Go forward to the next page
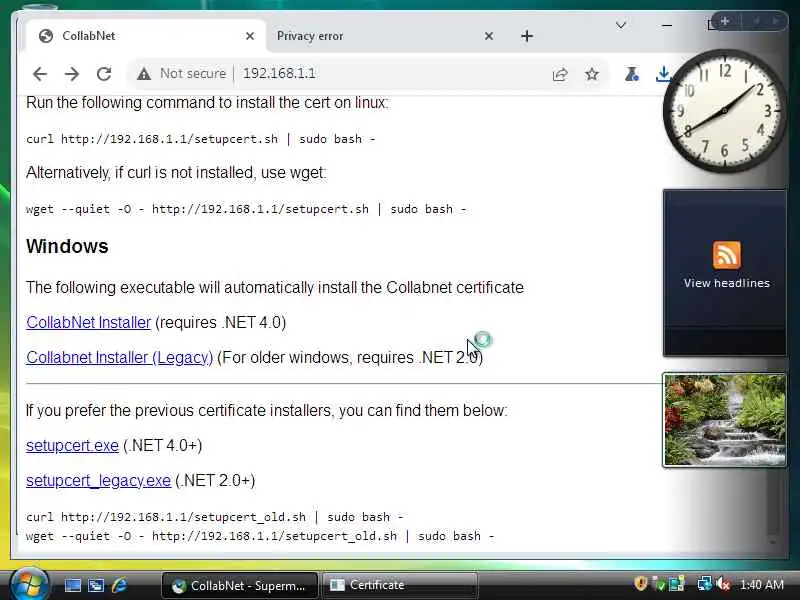 [72, 74]
